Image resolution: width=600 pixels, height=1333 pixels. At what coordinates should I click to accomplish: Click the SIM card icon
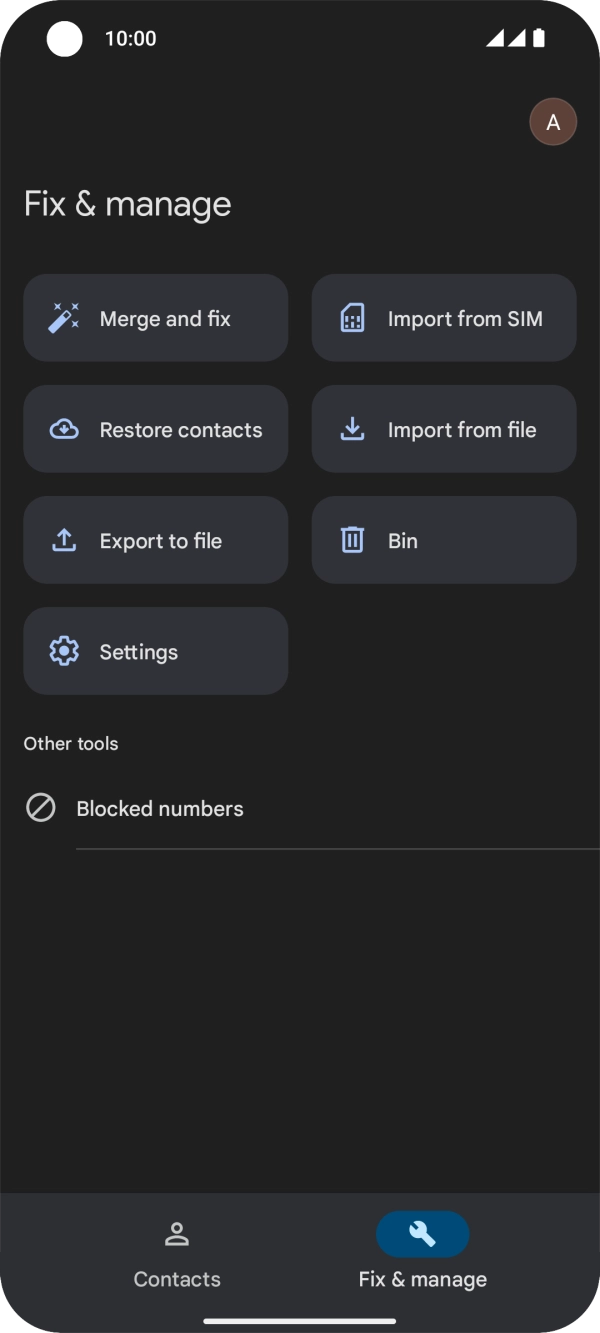point(352,318)
